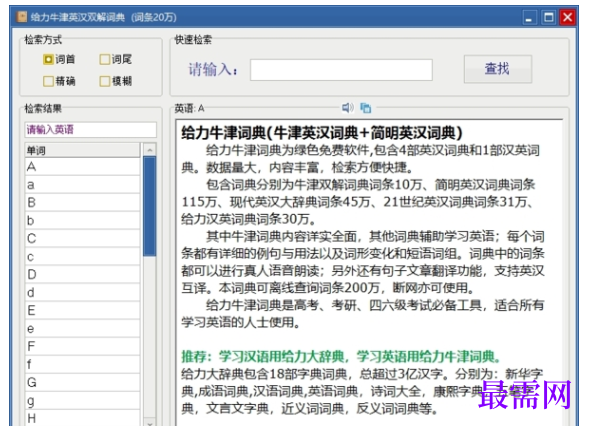This screenshot has width=590, height=426.
Task: Enable the 词尾 search mode checkbox
Action: (x=105, y=59)
